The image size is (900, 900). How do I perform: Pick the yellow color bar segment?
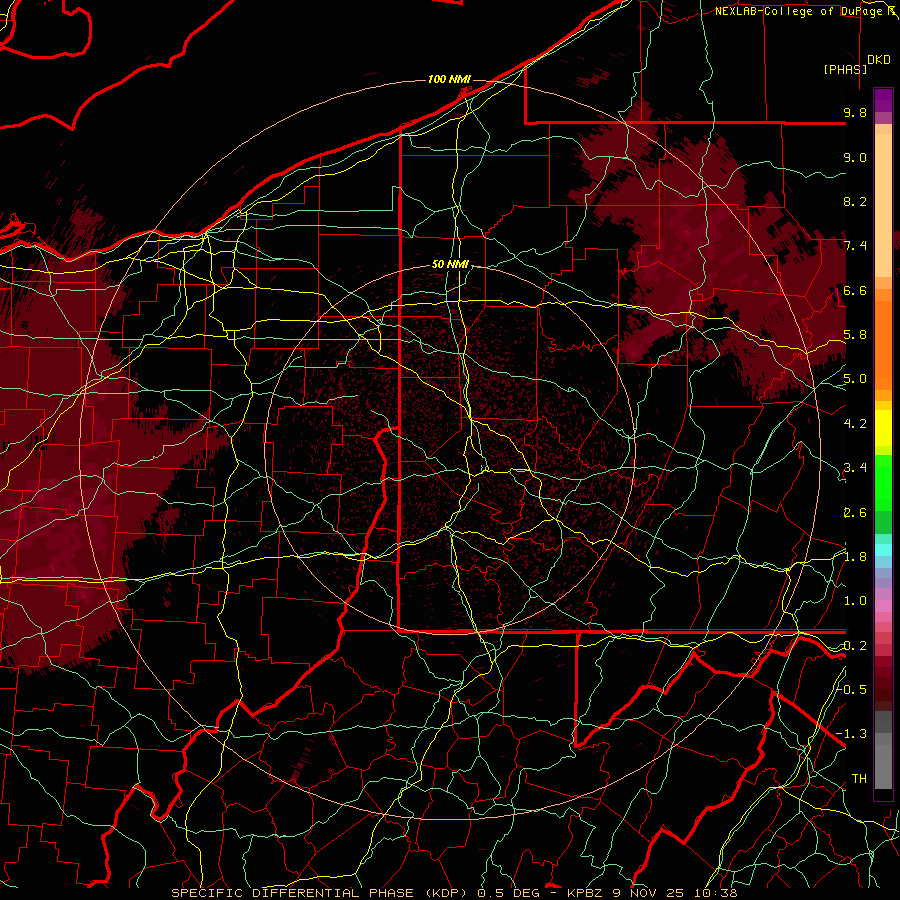coord(883,428)
